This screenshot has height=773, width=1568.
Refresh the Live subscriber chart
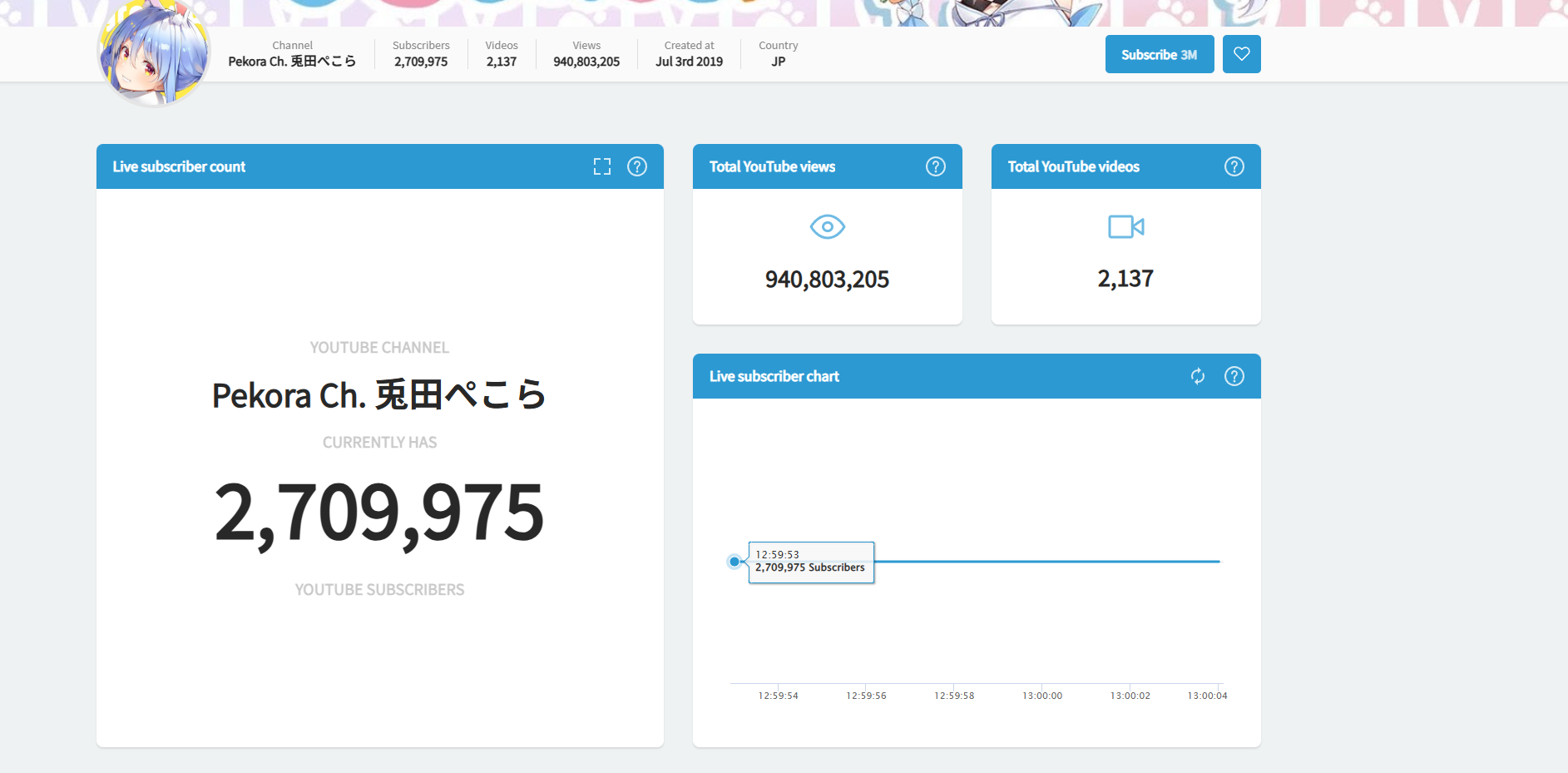click(1198, 376)
